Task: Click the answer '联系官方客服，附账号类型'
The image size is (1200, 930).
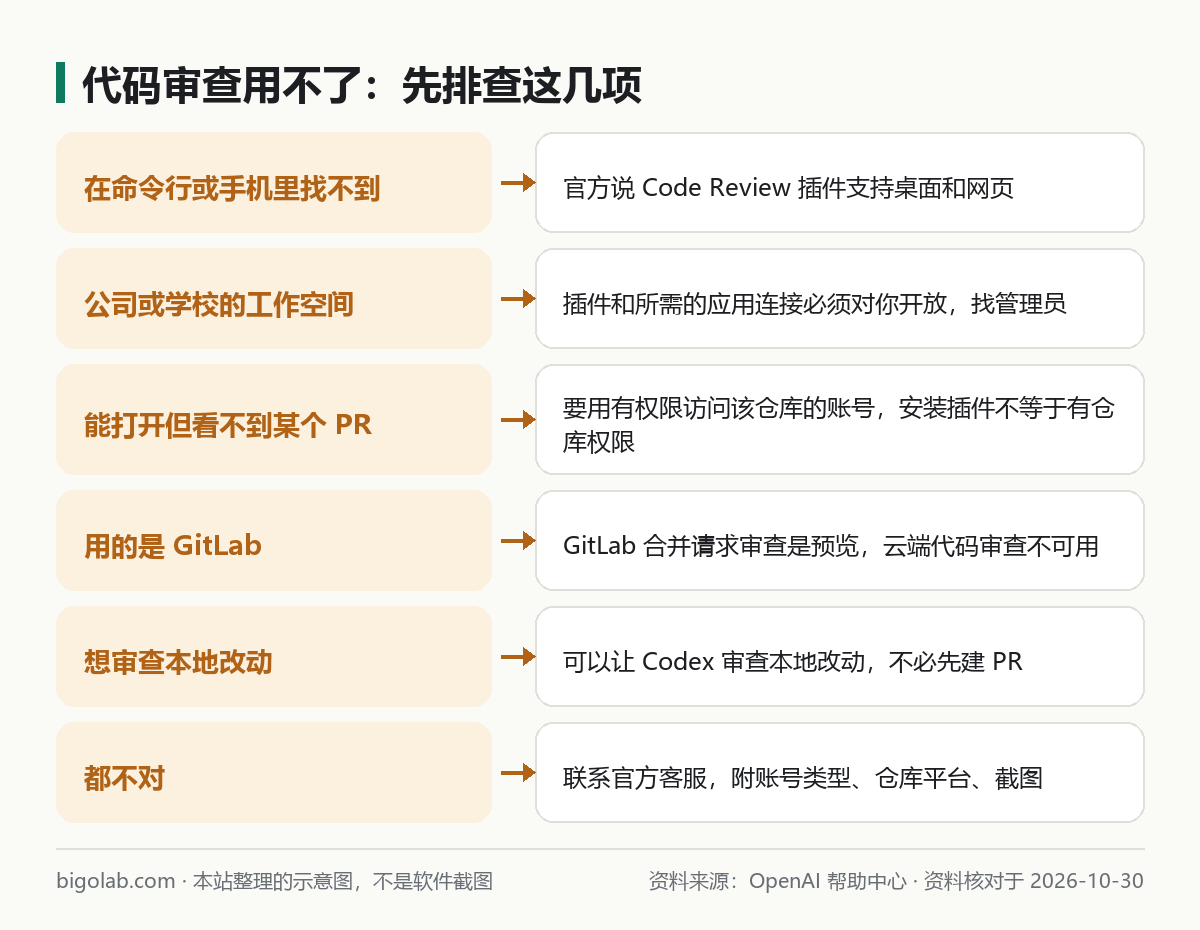Action: (x=840, y=773)
